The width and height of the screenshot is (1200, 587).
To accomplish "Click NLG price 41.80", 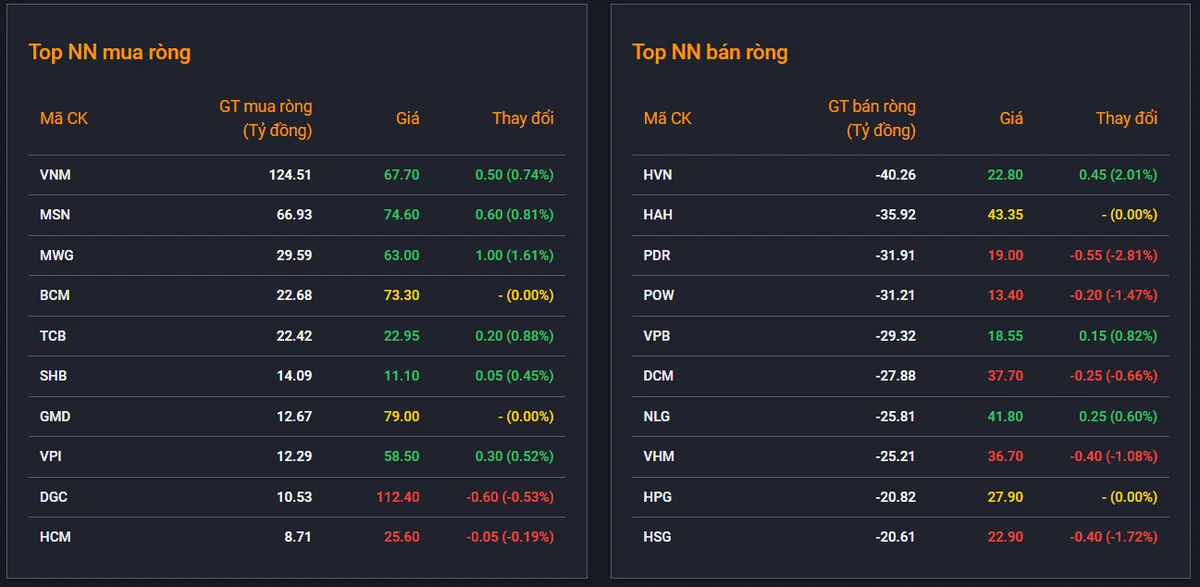I will pyautogui.click(x=1005, y=416).
